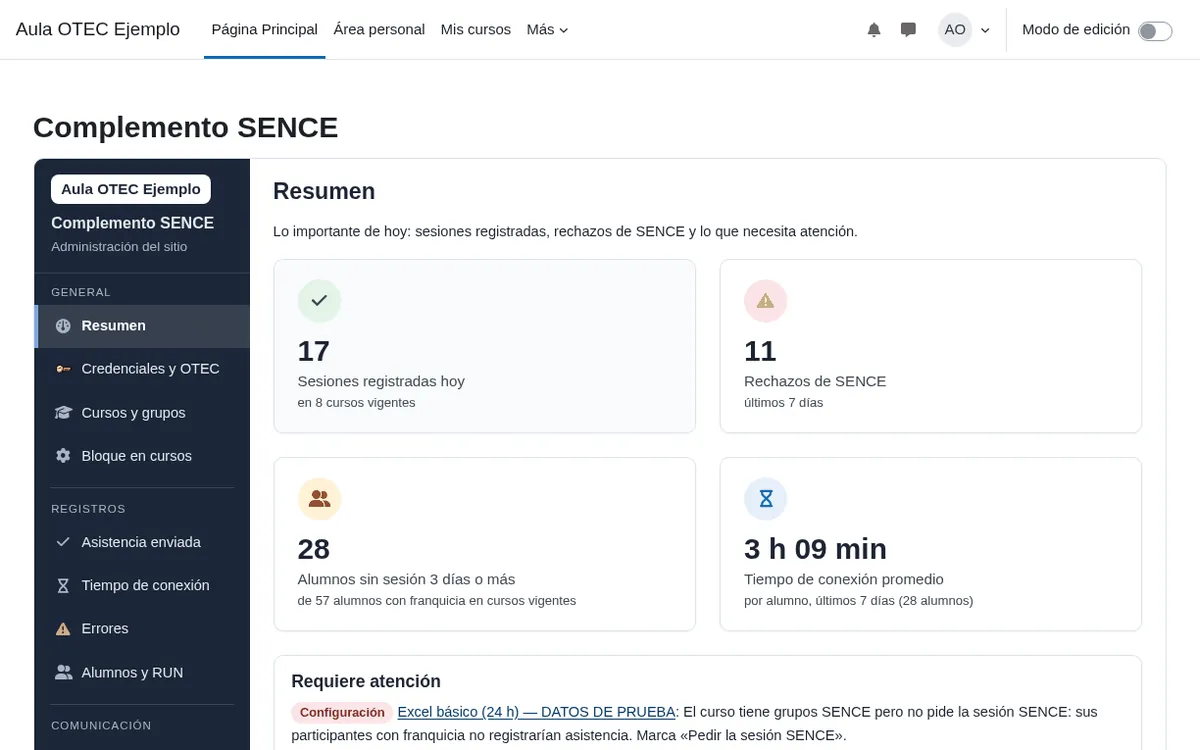The width and height of the screenshot is (1200, 750).
Task: Open the Rechazos de SENCE card
Action: pos(931,346)
